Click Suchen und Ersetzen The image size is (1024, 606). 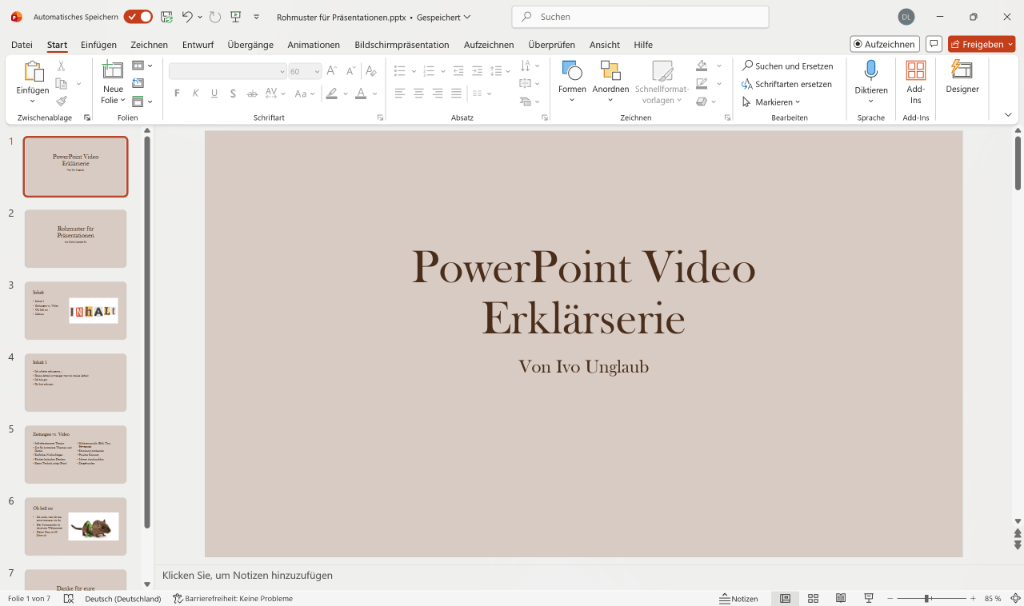tap(788, 66)
